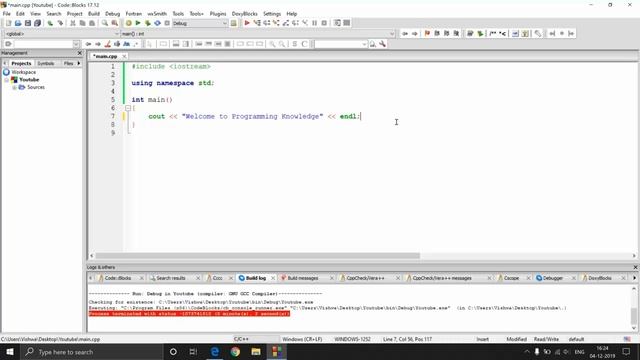Click the DoxyBlocks block comment icon
The image size is (640, 360).
pos(493,33)
